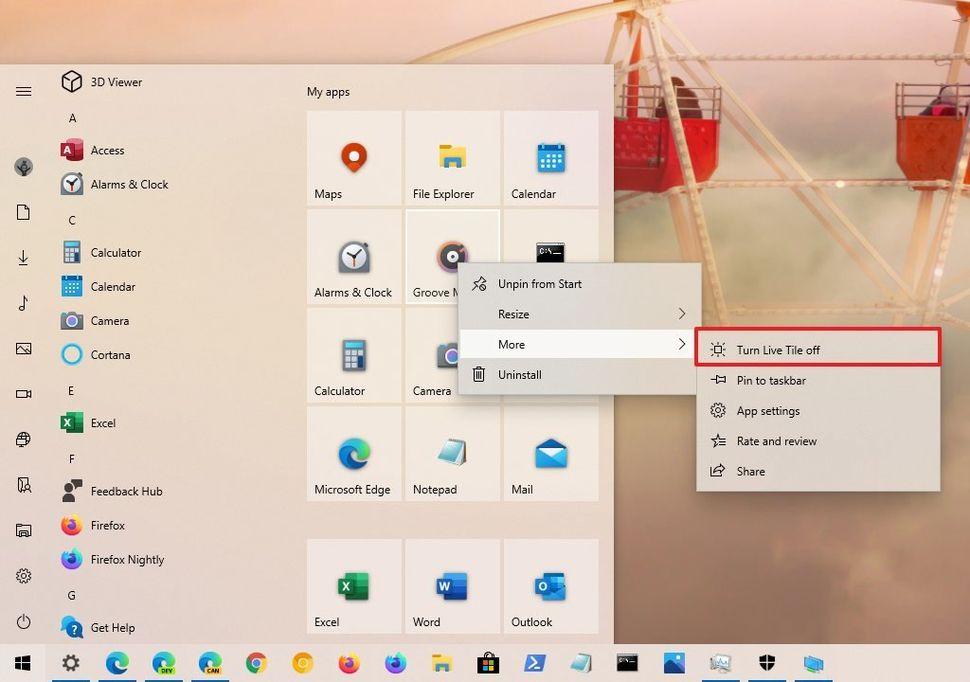Open Videos from the Start sidebar
970x682 pixels.
coord(24,394)
